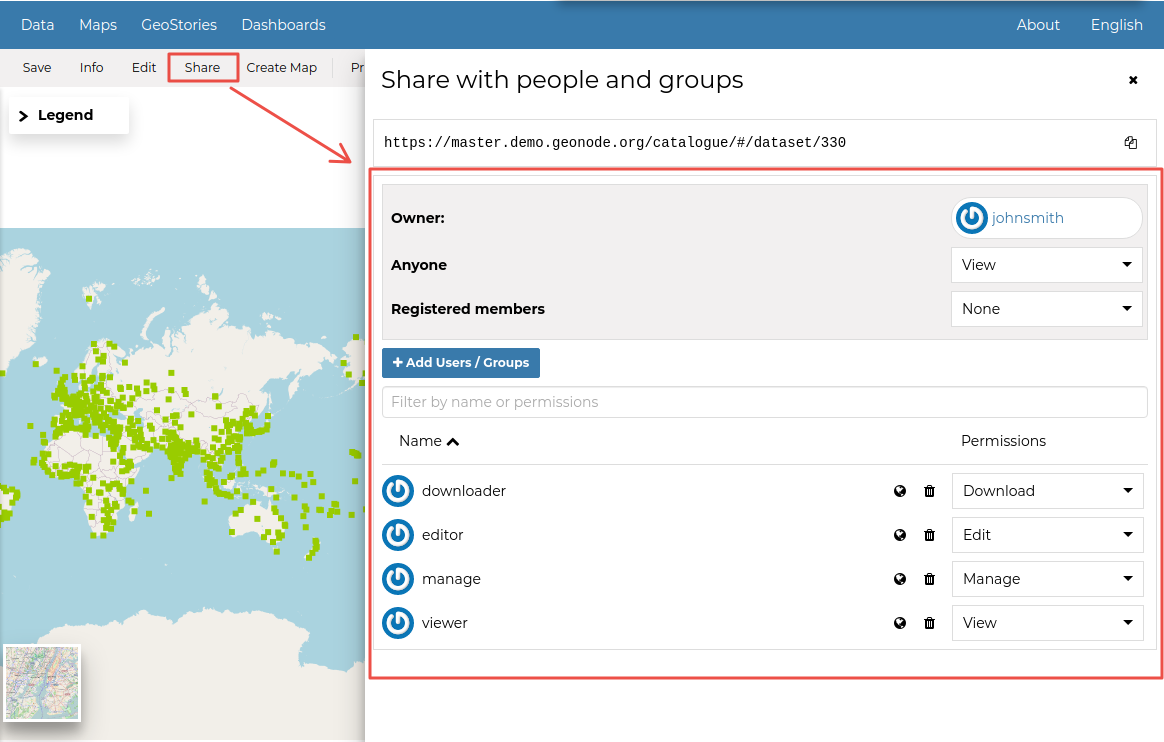Click globe icon beside viewer user

pyautogui.click(x=900, y=623)
